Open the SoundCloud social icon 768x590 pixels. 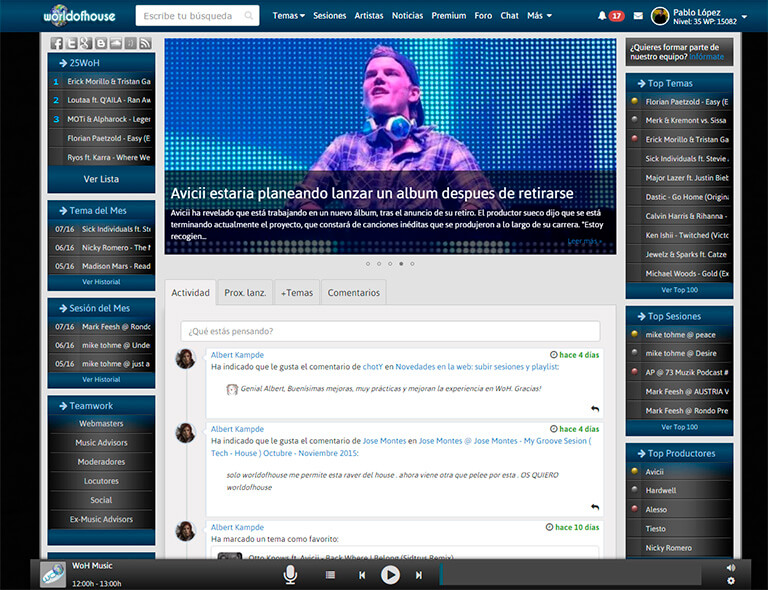(116, 43)
